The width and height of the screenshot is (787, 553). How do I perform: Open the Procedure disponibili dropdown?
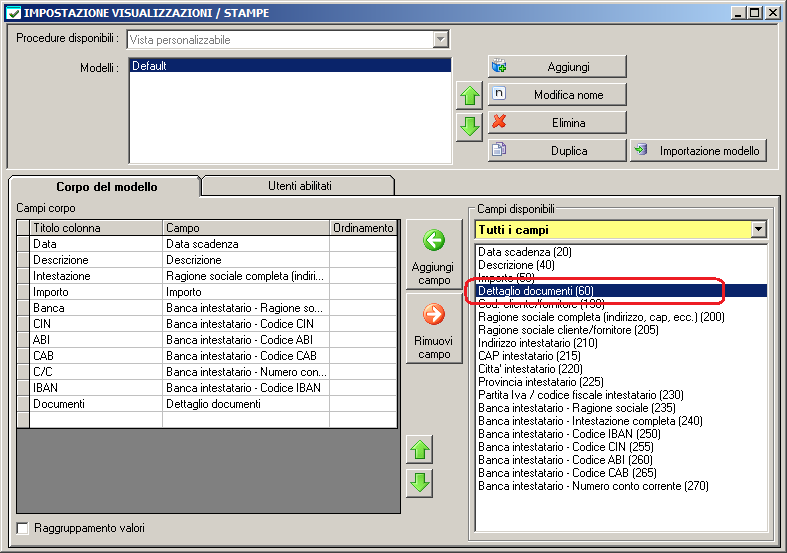pyautogui.click(x=440, y=39)
